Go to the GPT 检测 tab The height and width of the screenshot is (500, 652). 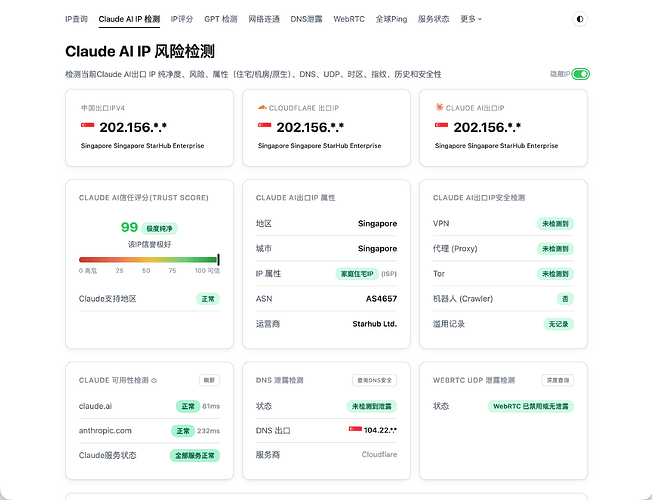(221, 19)
